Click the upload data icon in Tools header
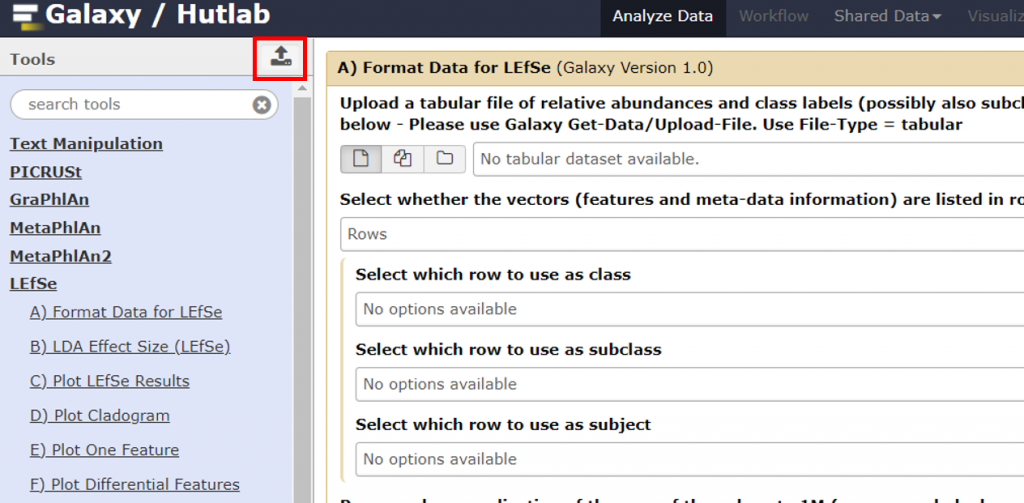1024x503 pixels. point(280,58)
